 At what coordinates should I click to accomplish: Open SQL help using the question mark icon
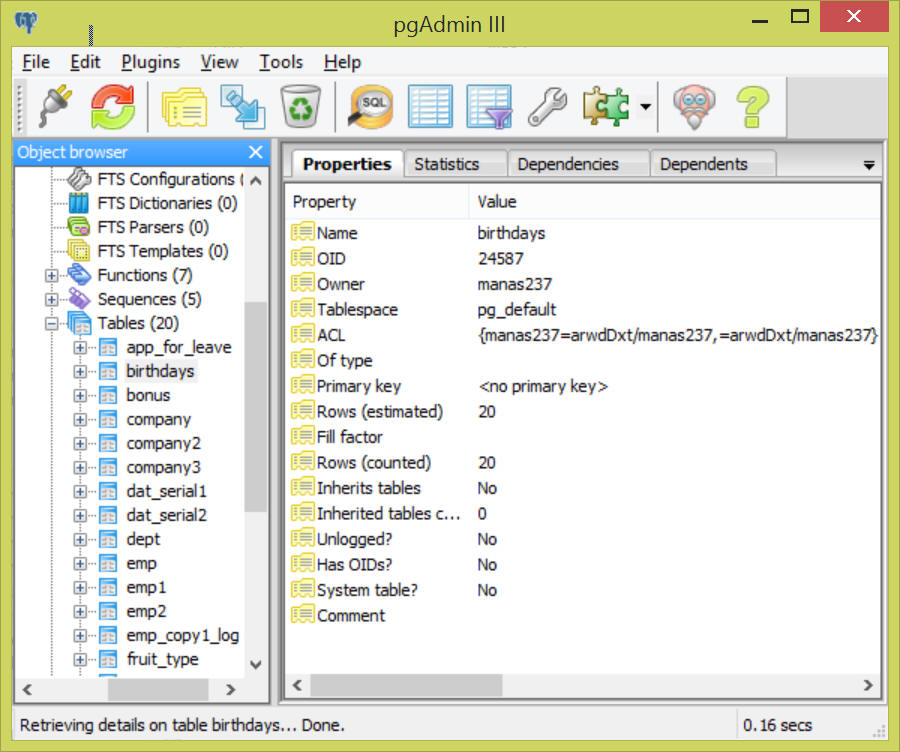point(752,106)
